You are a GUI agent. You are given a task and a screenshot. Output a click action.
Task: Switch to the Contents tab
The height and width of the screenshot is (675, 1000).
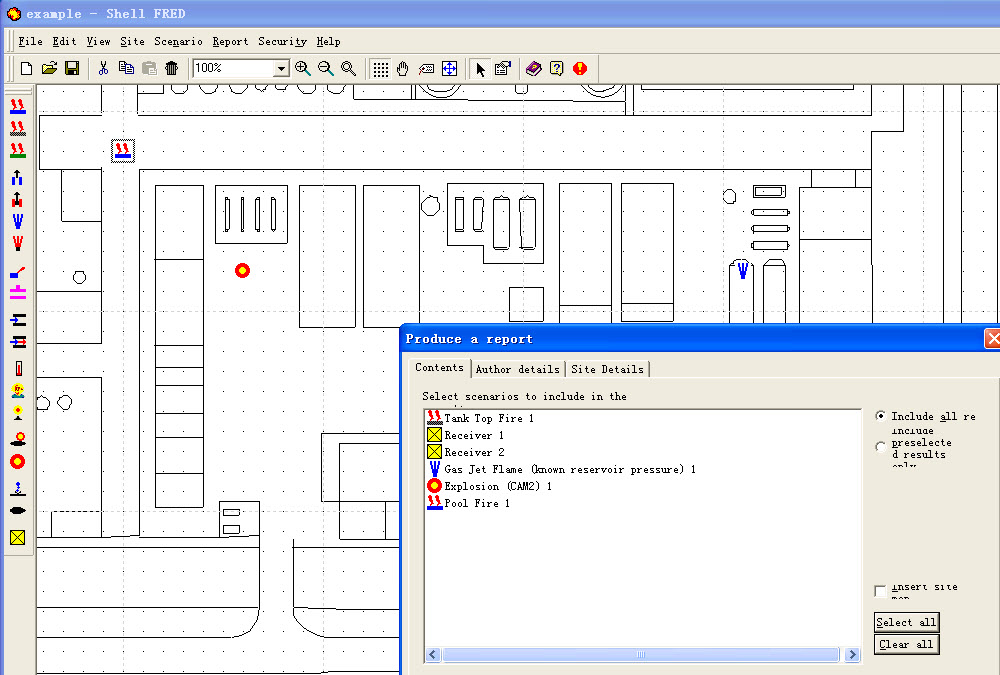click(439, 367)
